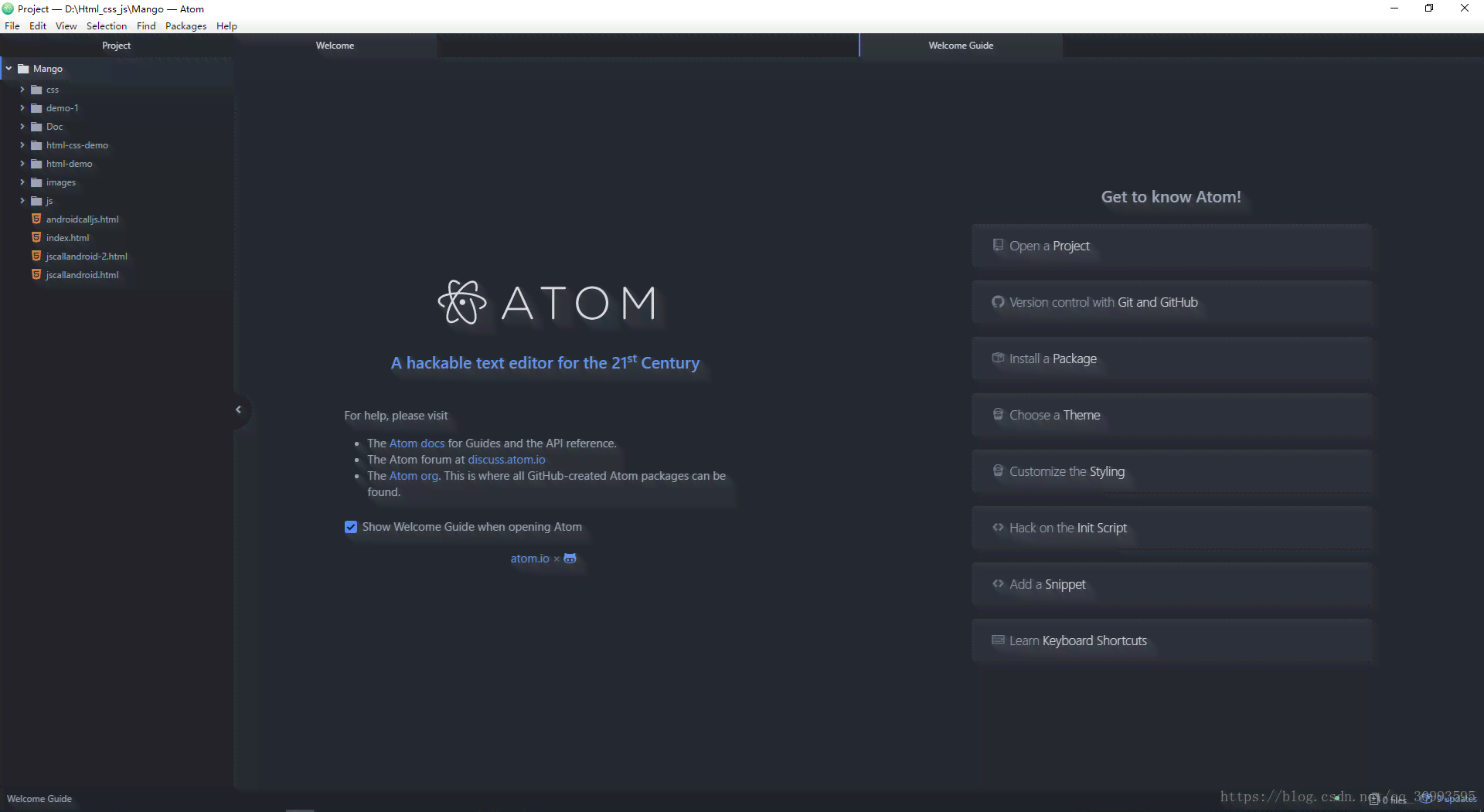Click the Learn Keyboard Shortcuts text

click(x=1077, y=640)
